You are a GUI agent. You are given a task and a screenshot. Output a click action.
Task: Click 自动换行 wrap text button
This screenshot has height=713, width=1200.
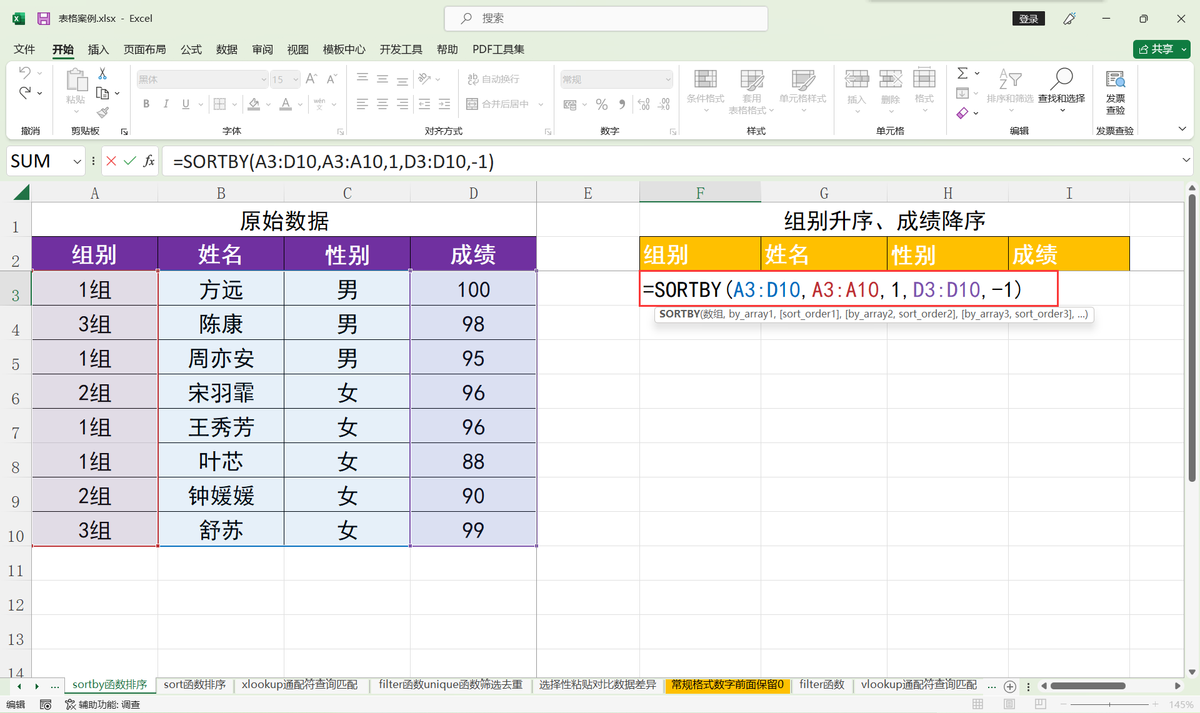point(493,79)
